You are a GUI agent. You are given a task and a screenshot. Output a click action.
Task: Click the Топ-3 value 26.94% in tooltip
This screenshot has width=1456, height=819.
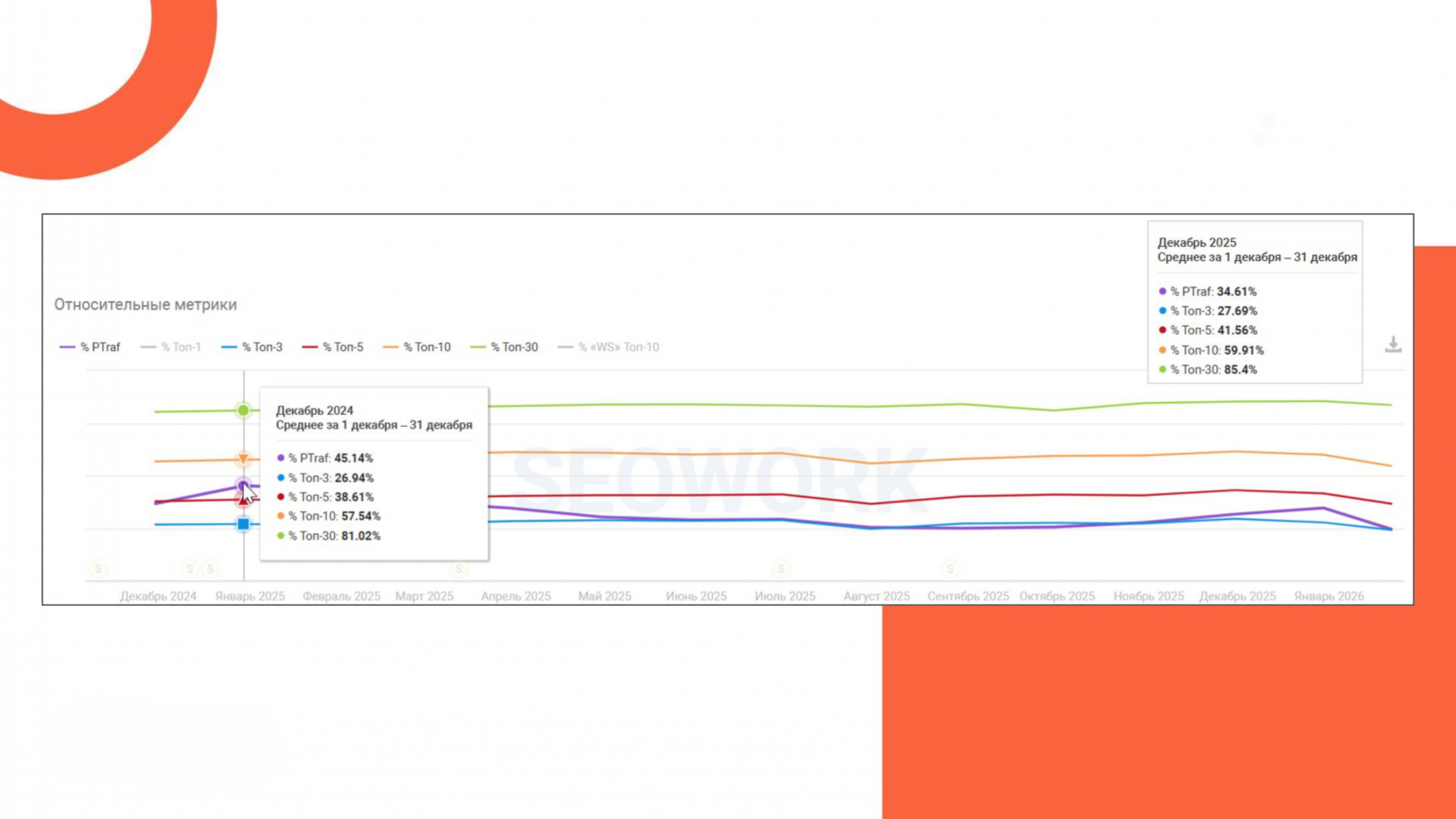coord(354,478)
